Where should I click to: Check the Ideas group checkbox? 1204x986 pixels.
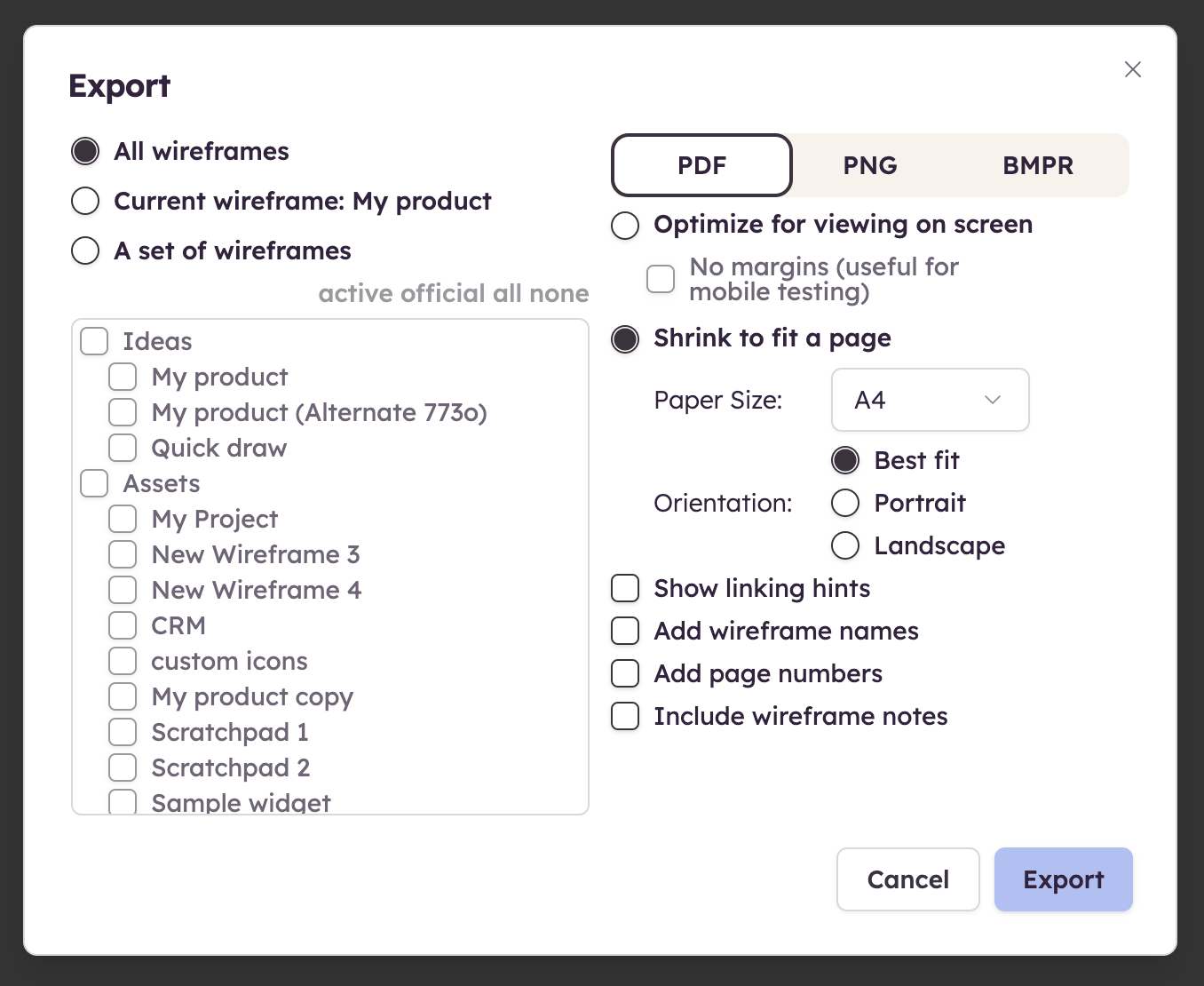tap(94, 341)
